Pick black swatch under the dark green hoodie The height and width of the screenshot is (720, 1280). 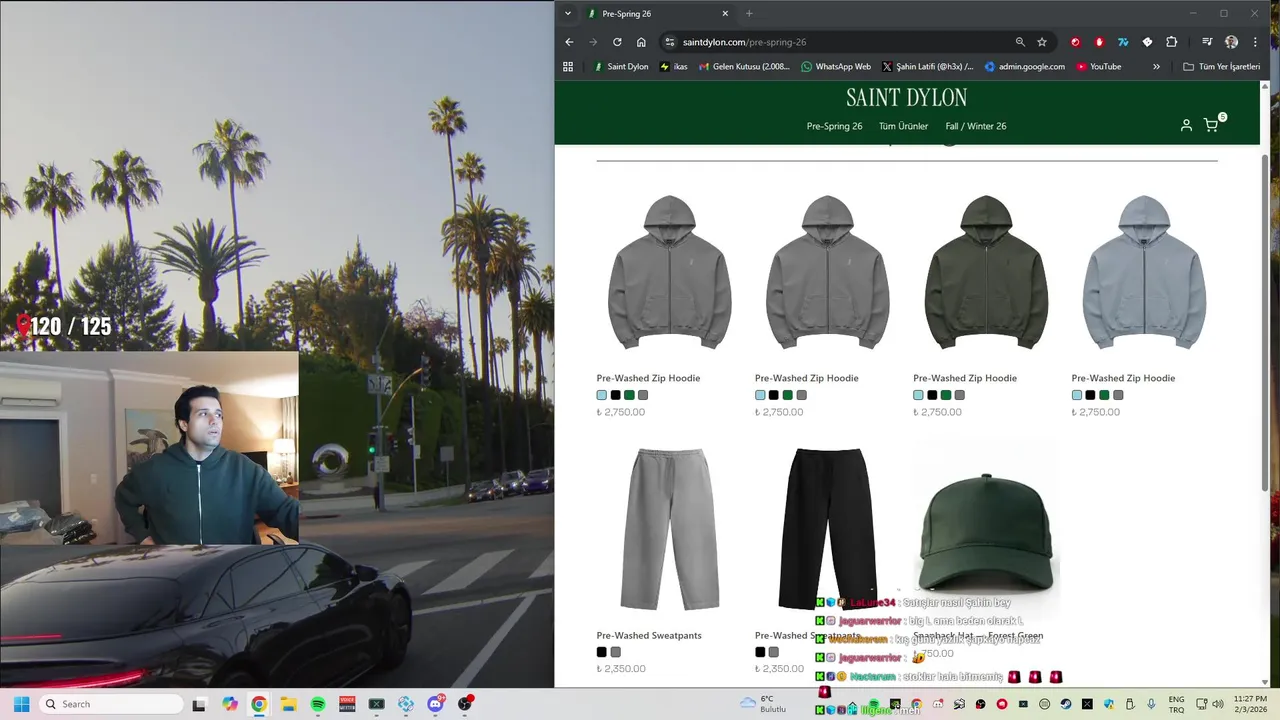tap(932, 395)
